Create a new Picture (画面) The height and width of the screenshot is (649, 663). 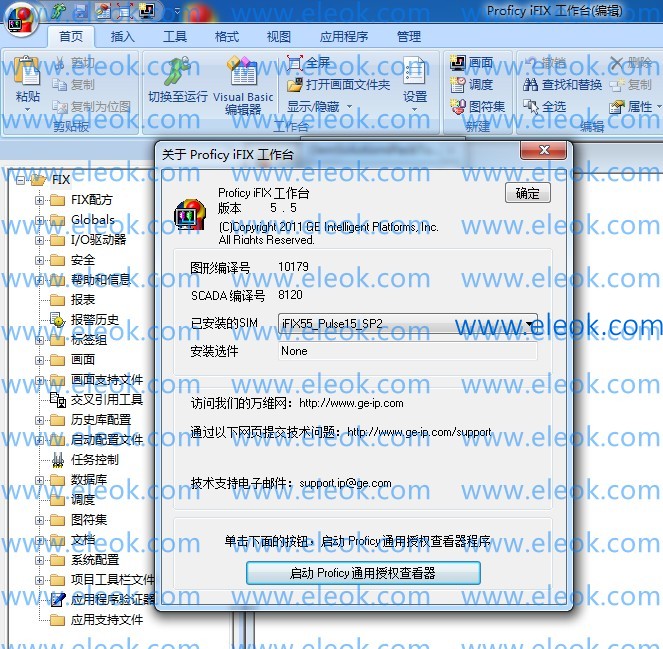(x=471, y=63)
